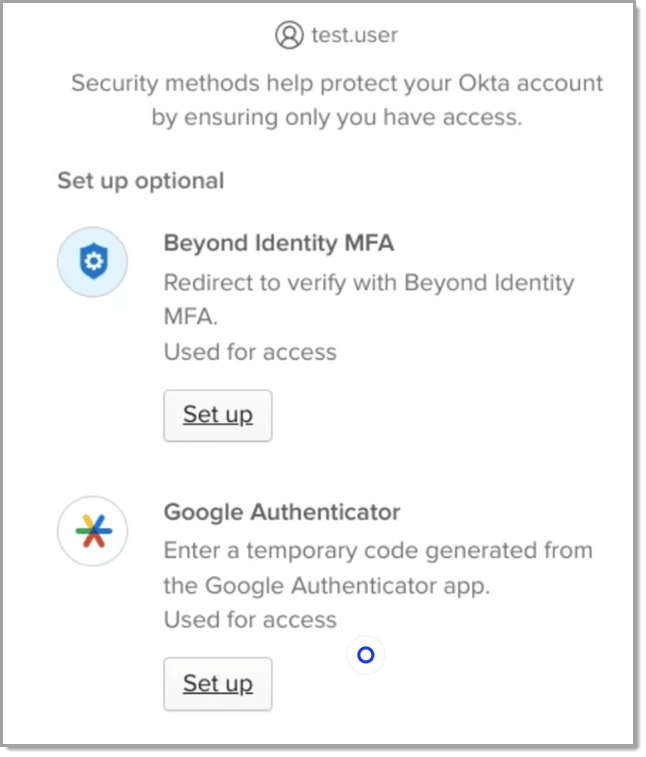The width and height of the screenshot is (646, 757).
Task: Click the Beyond Identity shield icon
Action: click(92, 262)
